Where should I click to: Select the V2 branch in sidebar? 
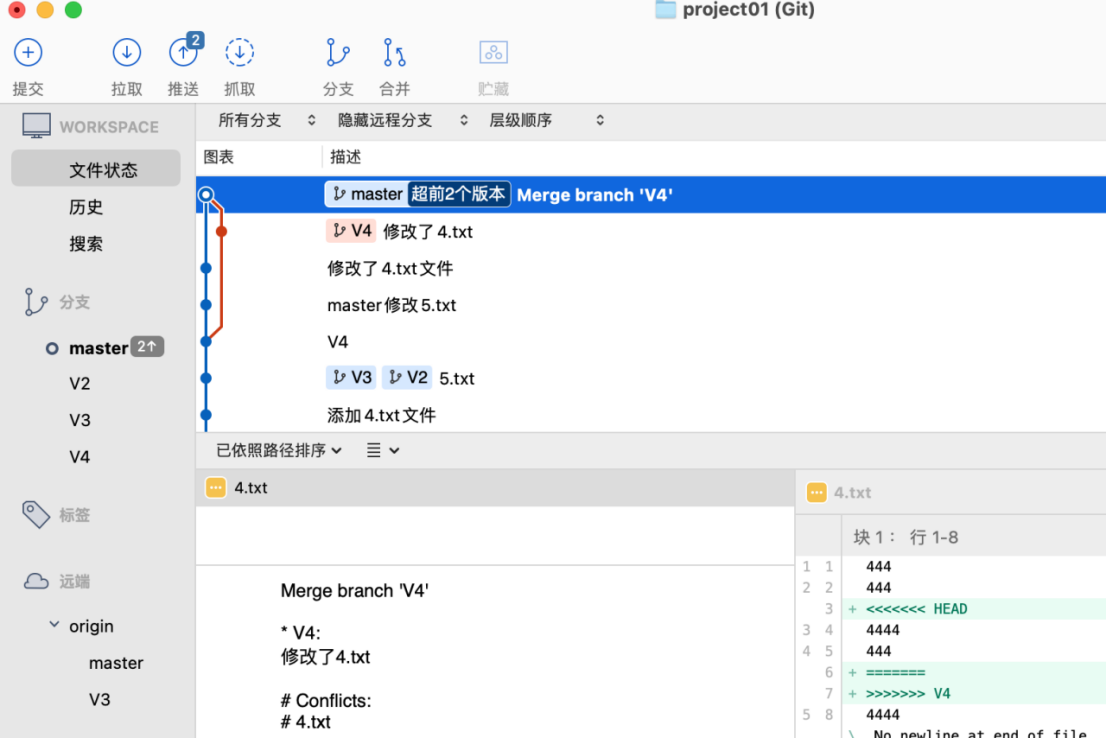pyautogui.click(x=80, y=383)
